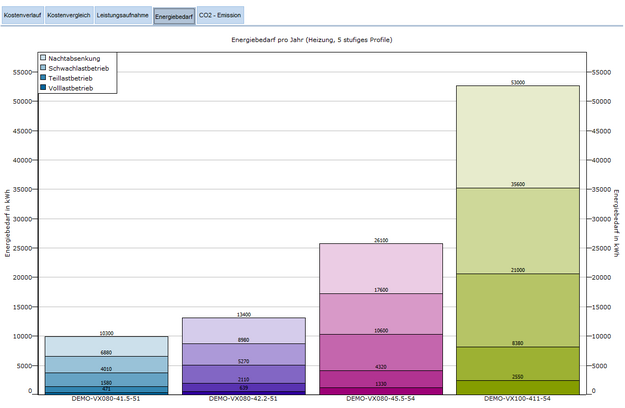This screenshot has width=625, height=408.
Task: Click the 21000 value label in the green bar
Action: (x=517, y=270)
